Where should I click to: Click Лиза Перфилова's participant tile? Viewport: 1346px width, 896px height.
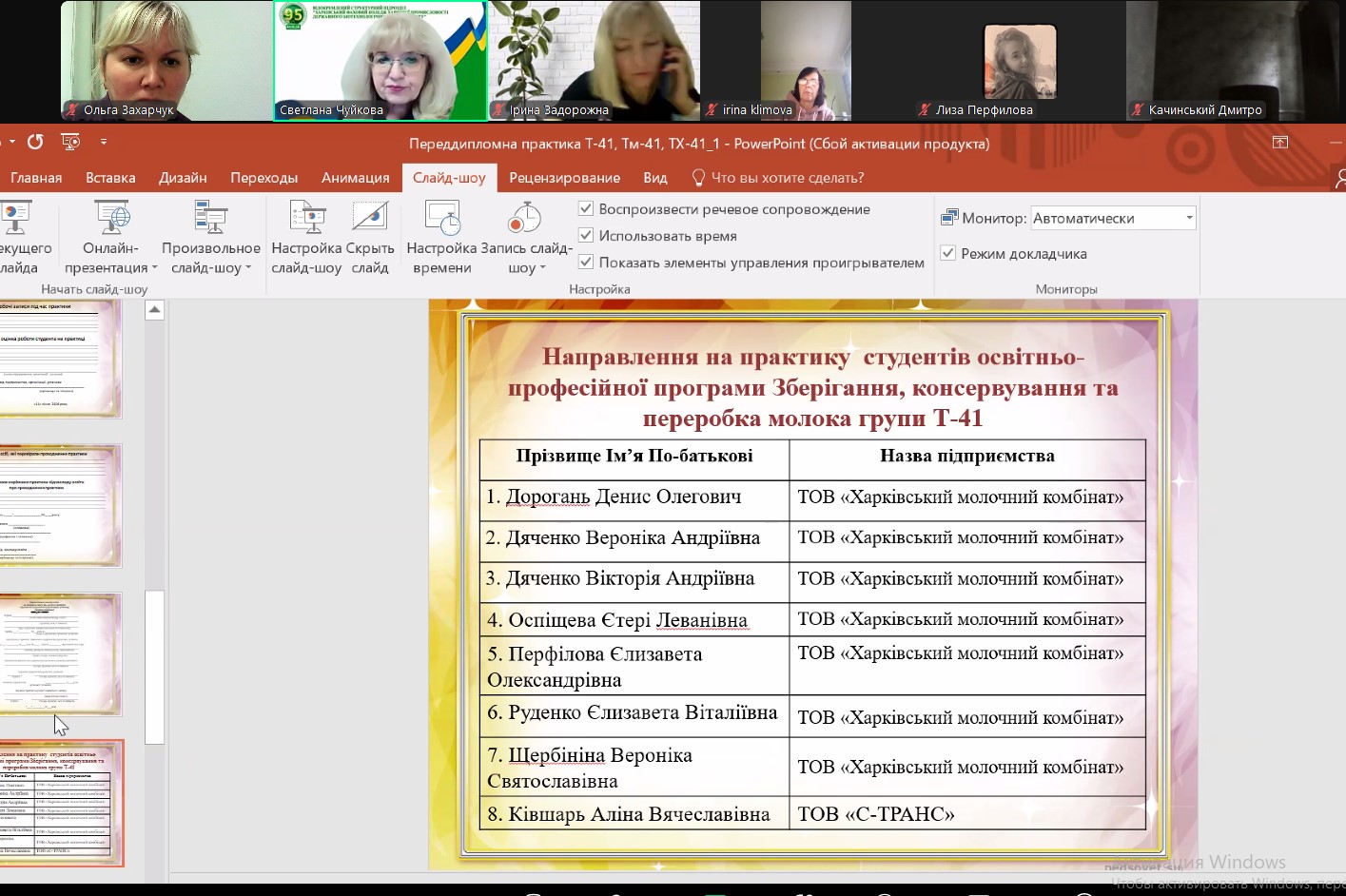click(x=1019, y=61)
